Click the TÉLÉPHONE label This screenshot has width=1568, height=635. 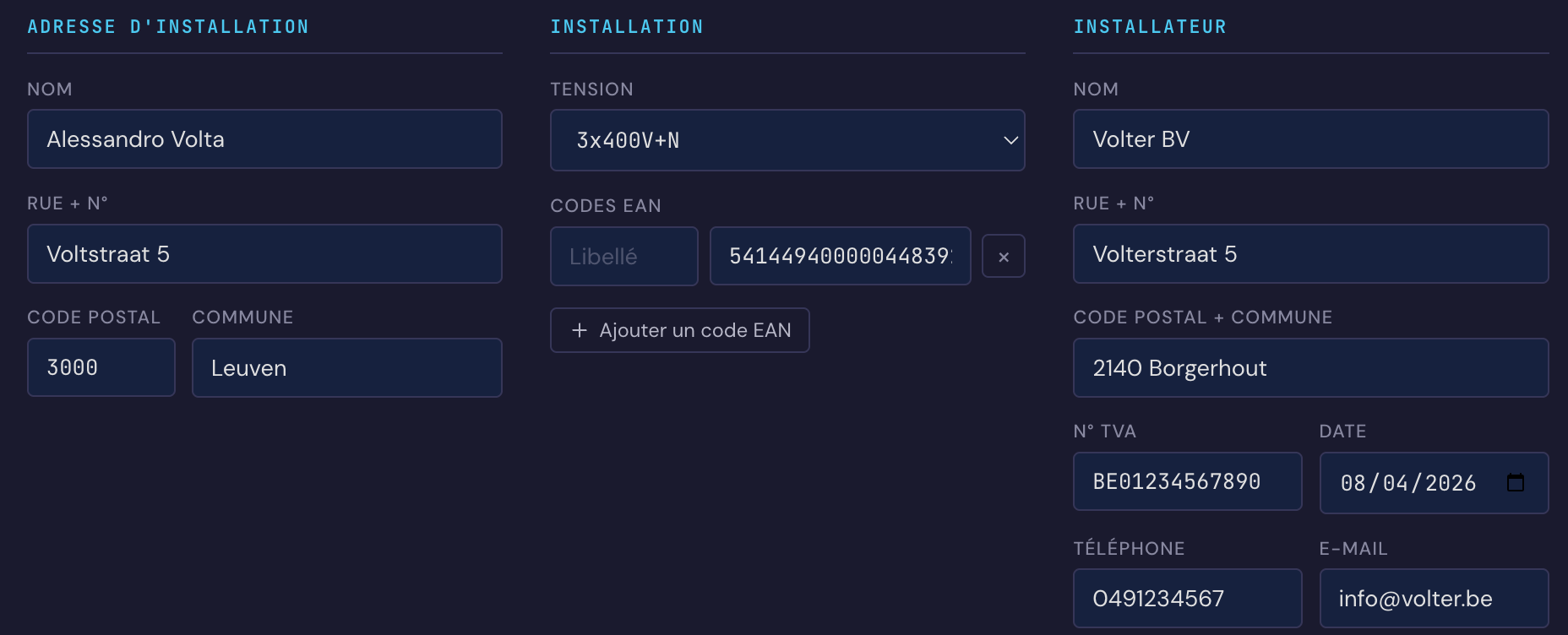click(1129, 548)
